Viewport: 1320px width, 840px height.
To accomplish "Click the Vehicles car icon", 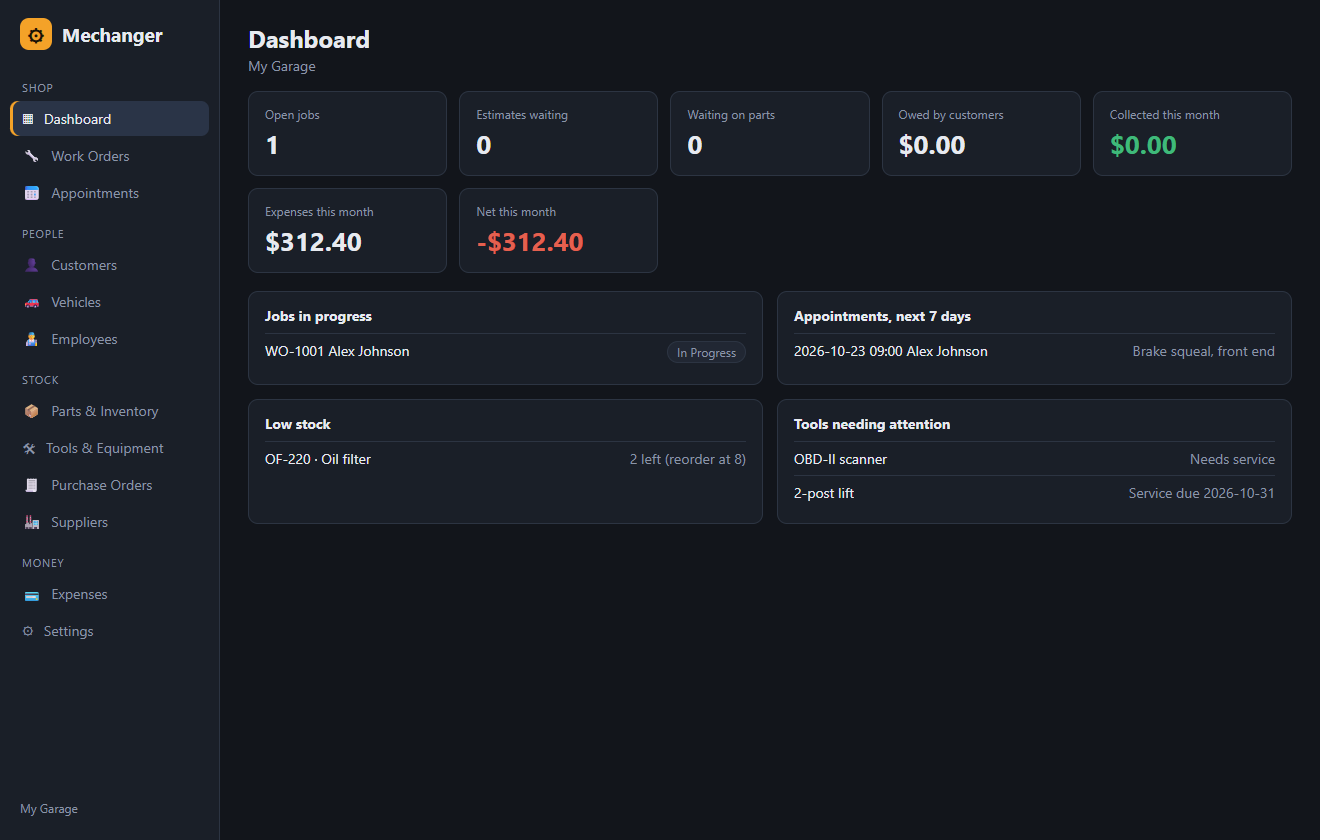I will coord(31,302).
